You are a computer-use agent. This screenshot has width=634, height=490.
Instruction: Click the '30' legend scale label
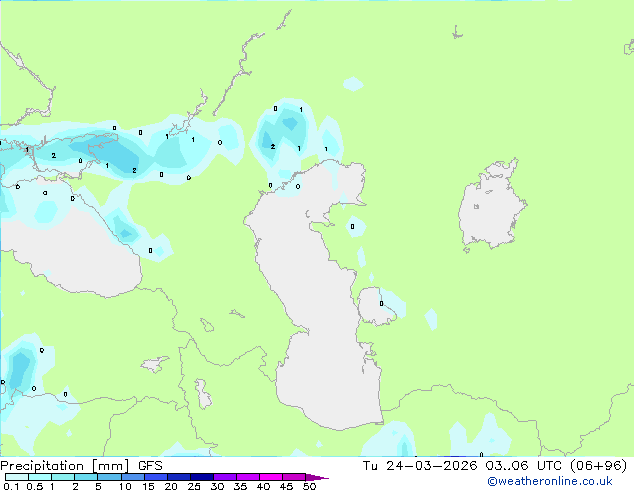(217, 486)
